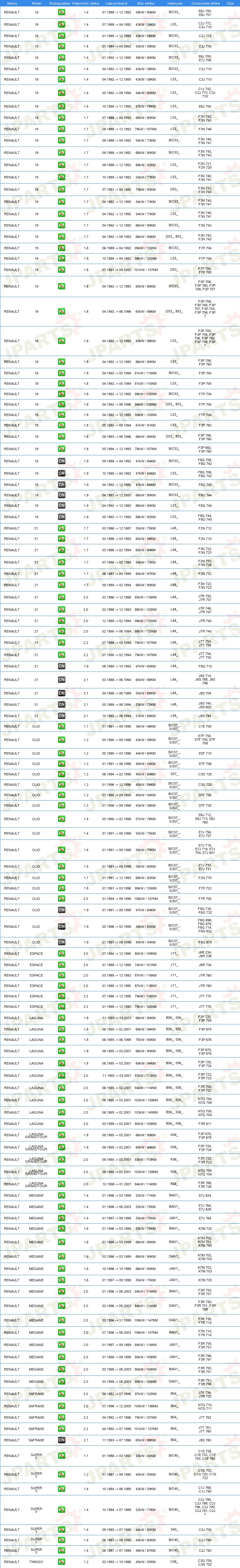
Task: Click petrol icon in Clio E5F 710 row
Action: click(x=61, y=754)
